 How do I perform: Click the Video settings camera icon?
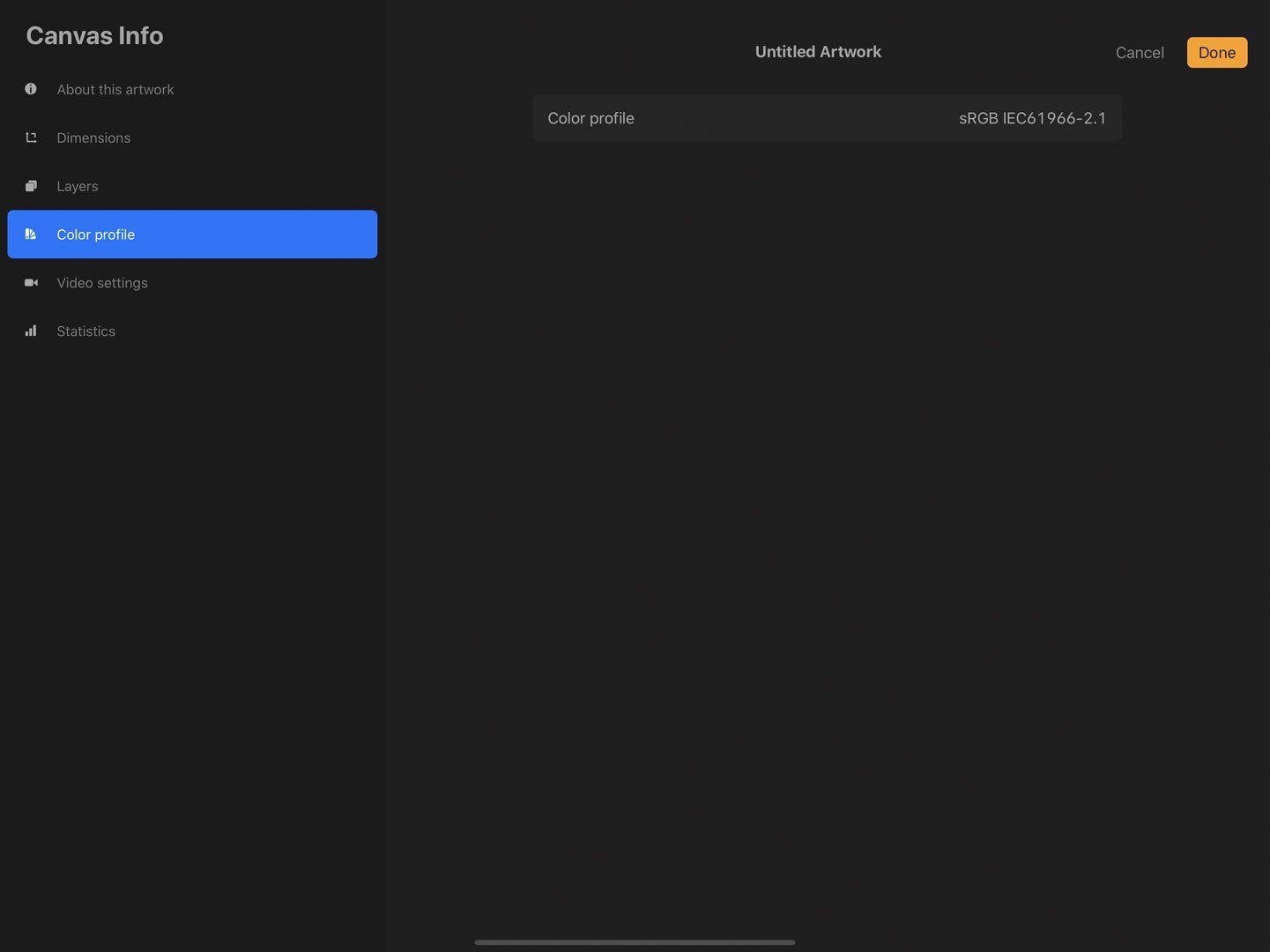click(x=31, y=283)
